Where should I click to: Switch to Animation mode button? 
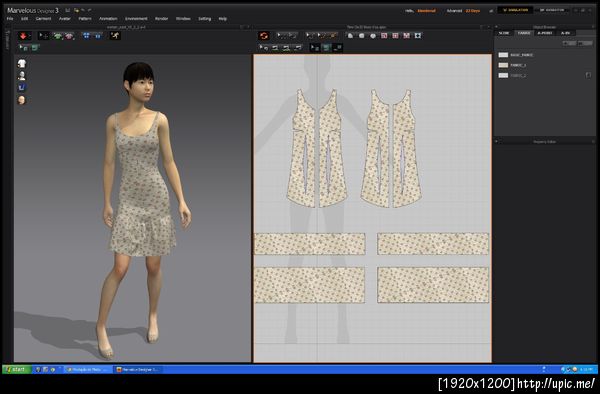pos(552,10)
